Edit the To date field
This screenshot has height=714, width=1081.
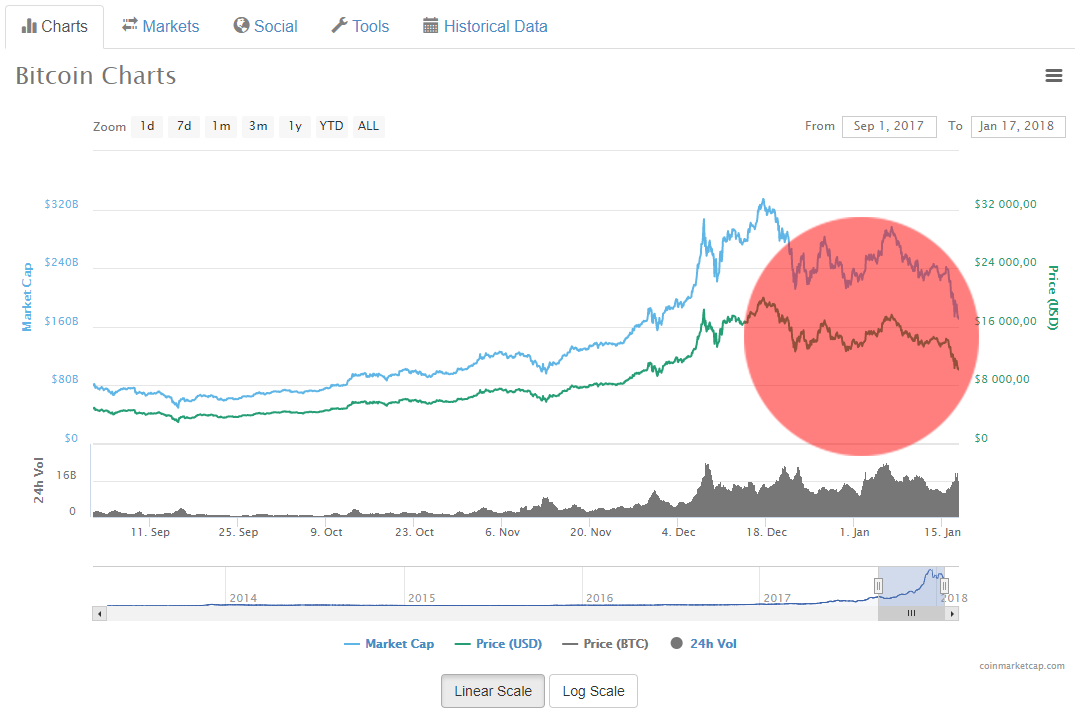(x=1017, y=126)
